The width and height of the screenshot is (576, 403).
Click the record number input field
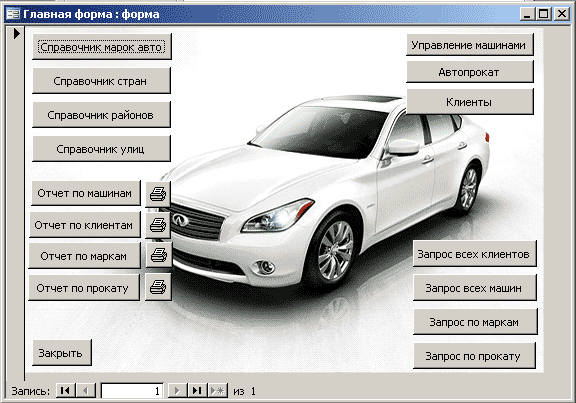coord(132,391)
